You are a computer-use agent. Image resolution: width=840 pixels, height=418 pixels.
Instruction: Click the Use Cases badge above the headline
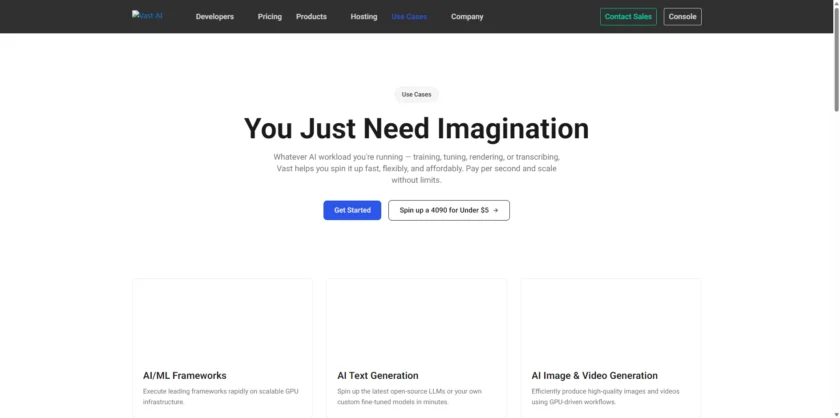pyautogui.click(x=416, y=95)
